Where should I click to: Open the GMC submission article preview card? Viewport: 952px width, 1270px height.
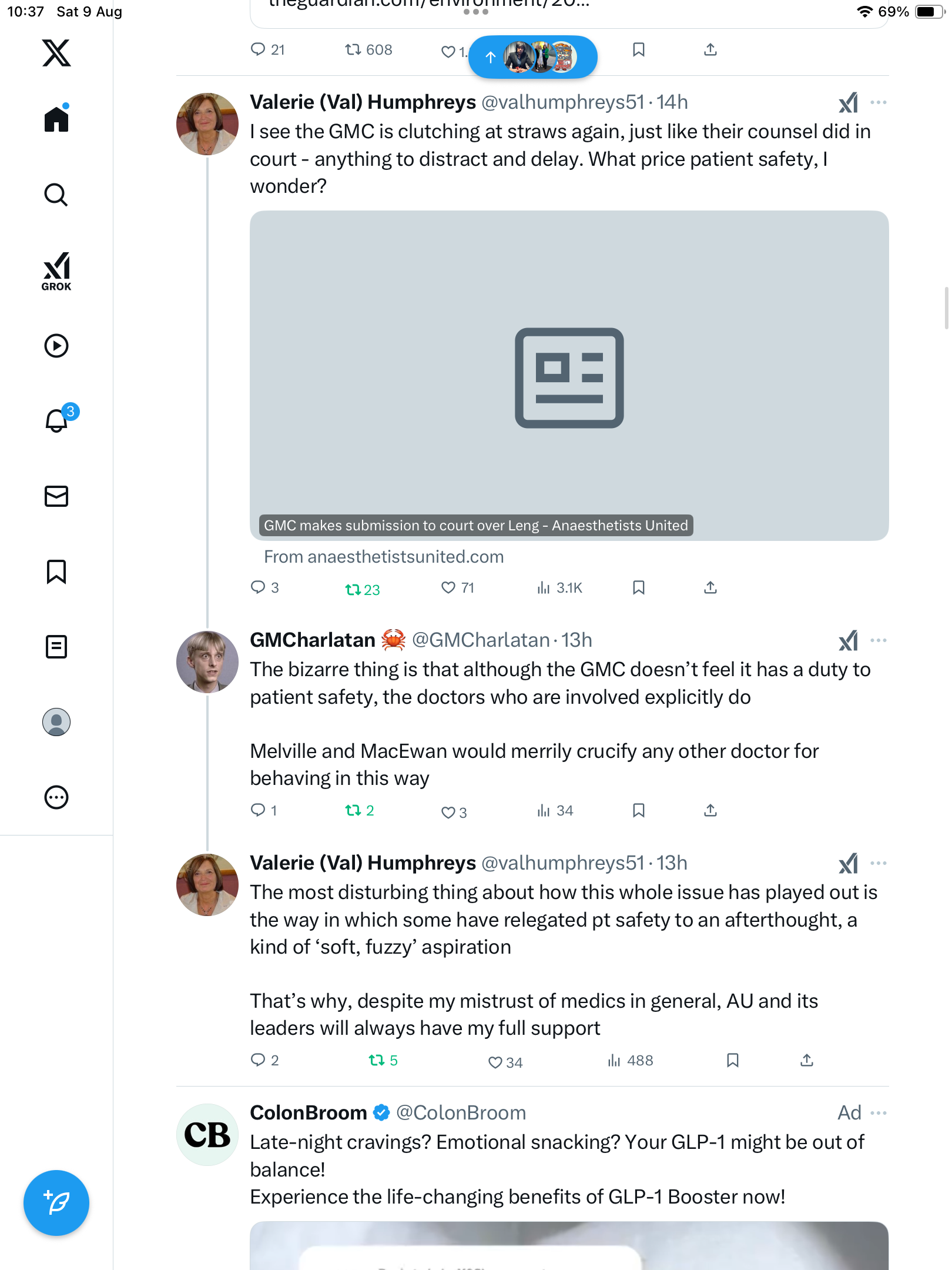569,375
